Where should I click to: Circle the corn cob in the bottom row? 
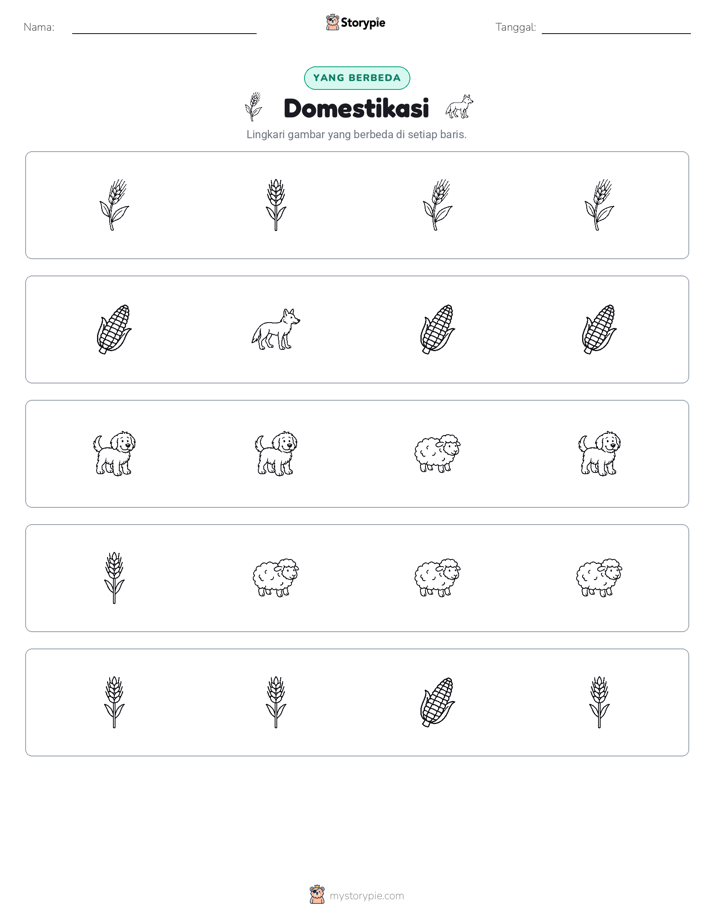click(x=437, y=702)
